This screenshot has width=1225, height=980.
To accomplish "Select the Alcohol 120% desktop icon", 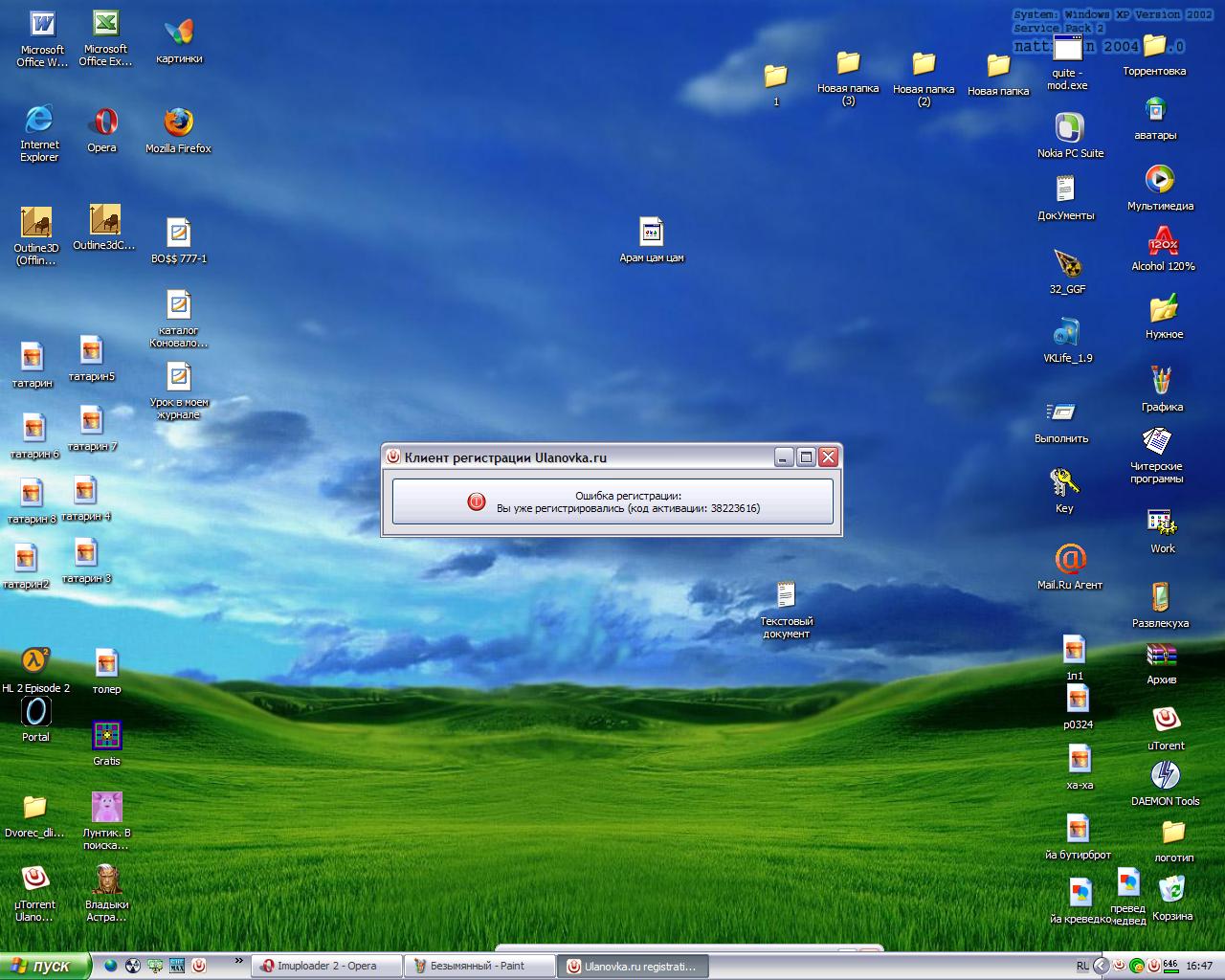I will coord(1163,243).
